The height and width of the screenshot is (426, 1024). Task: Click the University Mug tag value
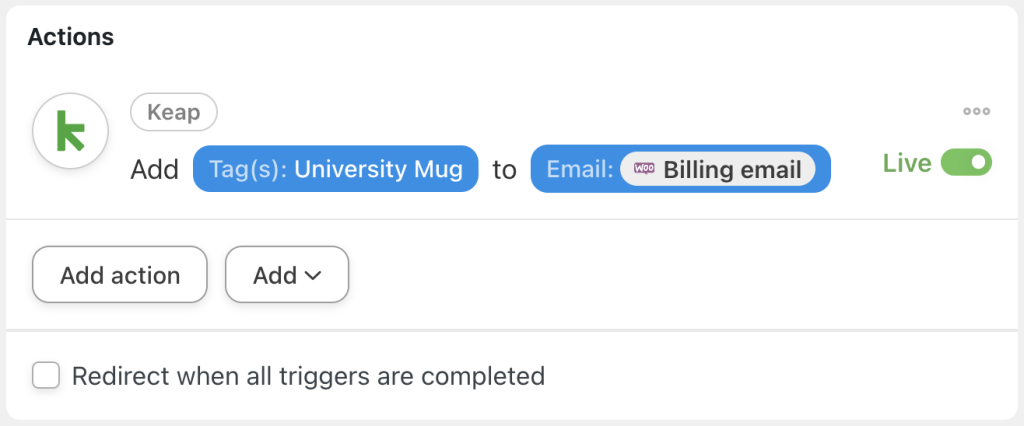tap(378, 169)
